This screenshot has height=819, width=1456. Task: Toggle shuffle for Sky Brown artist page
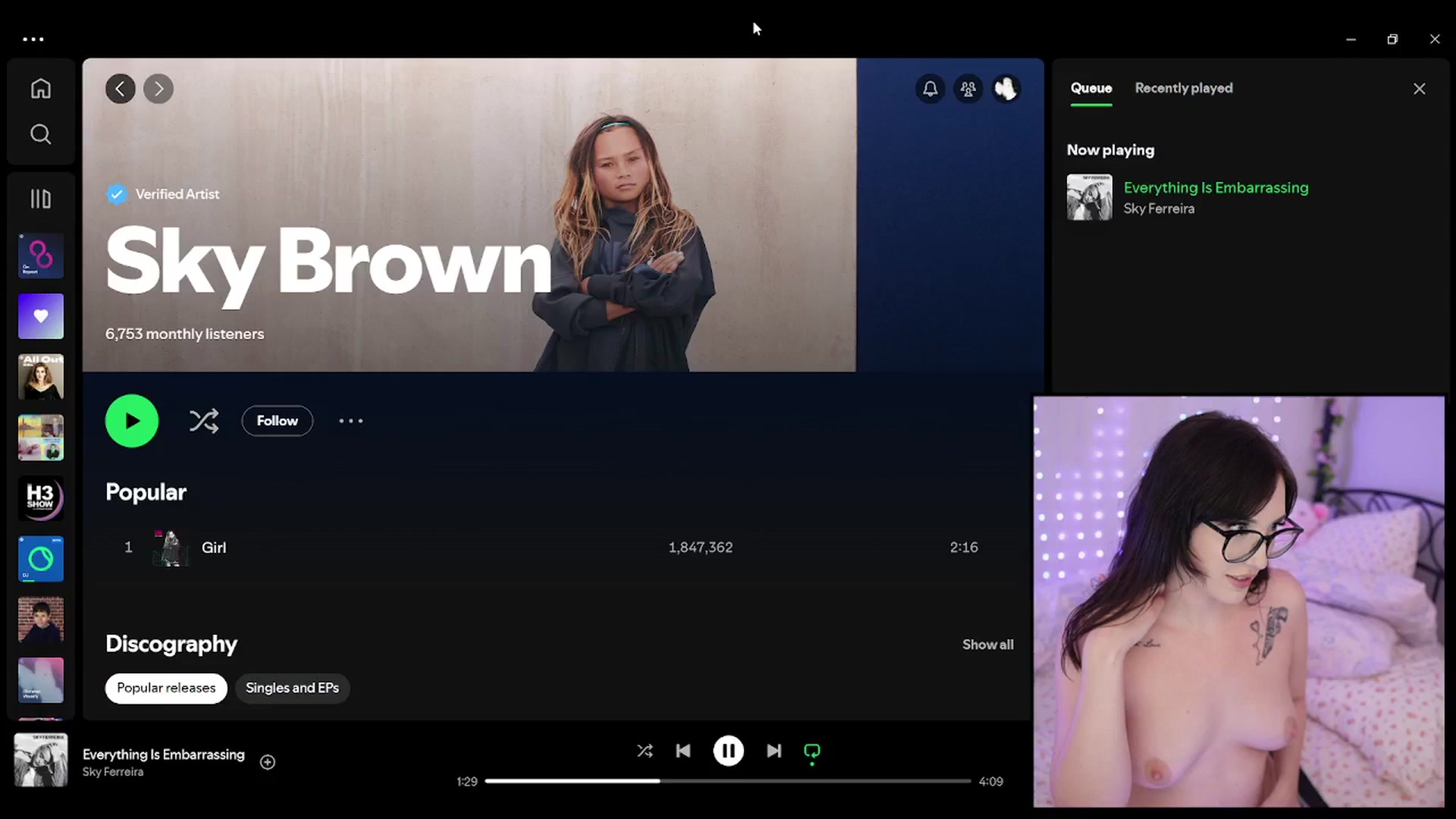[204, 421]
